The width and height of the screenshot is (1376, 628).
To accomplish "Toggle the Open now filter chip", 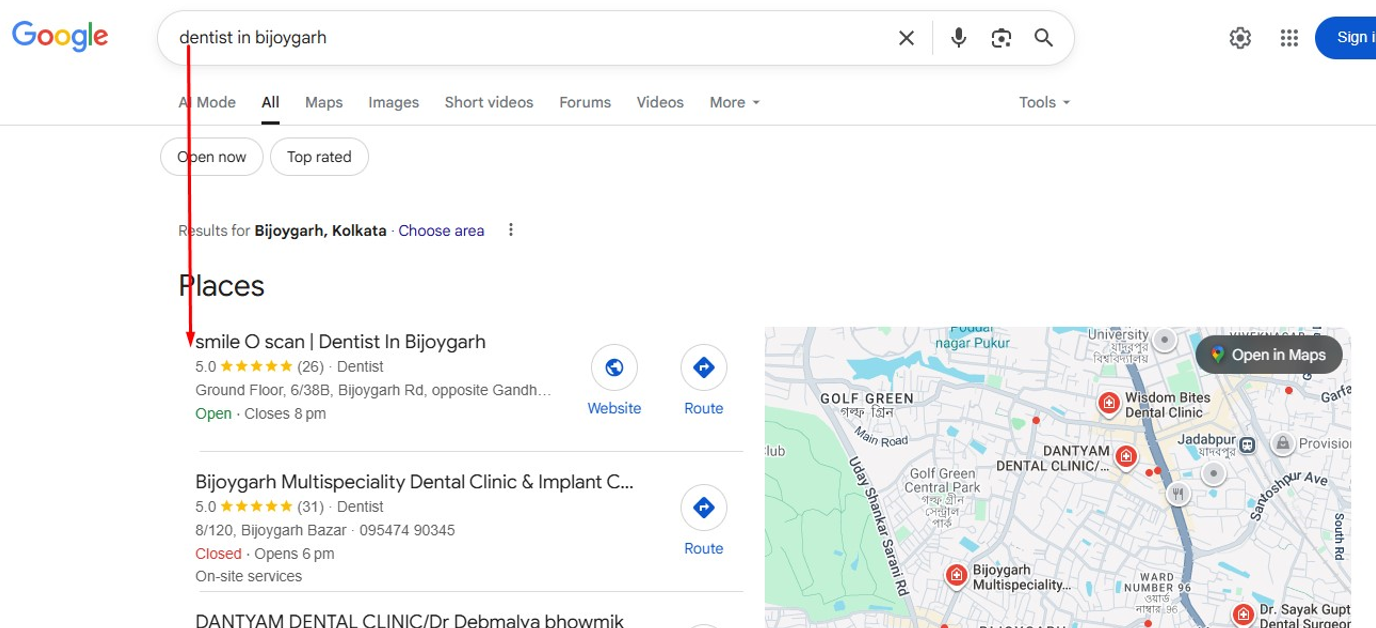I will pyautogui.click(x=211, y=157).
